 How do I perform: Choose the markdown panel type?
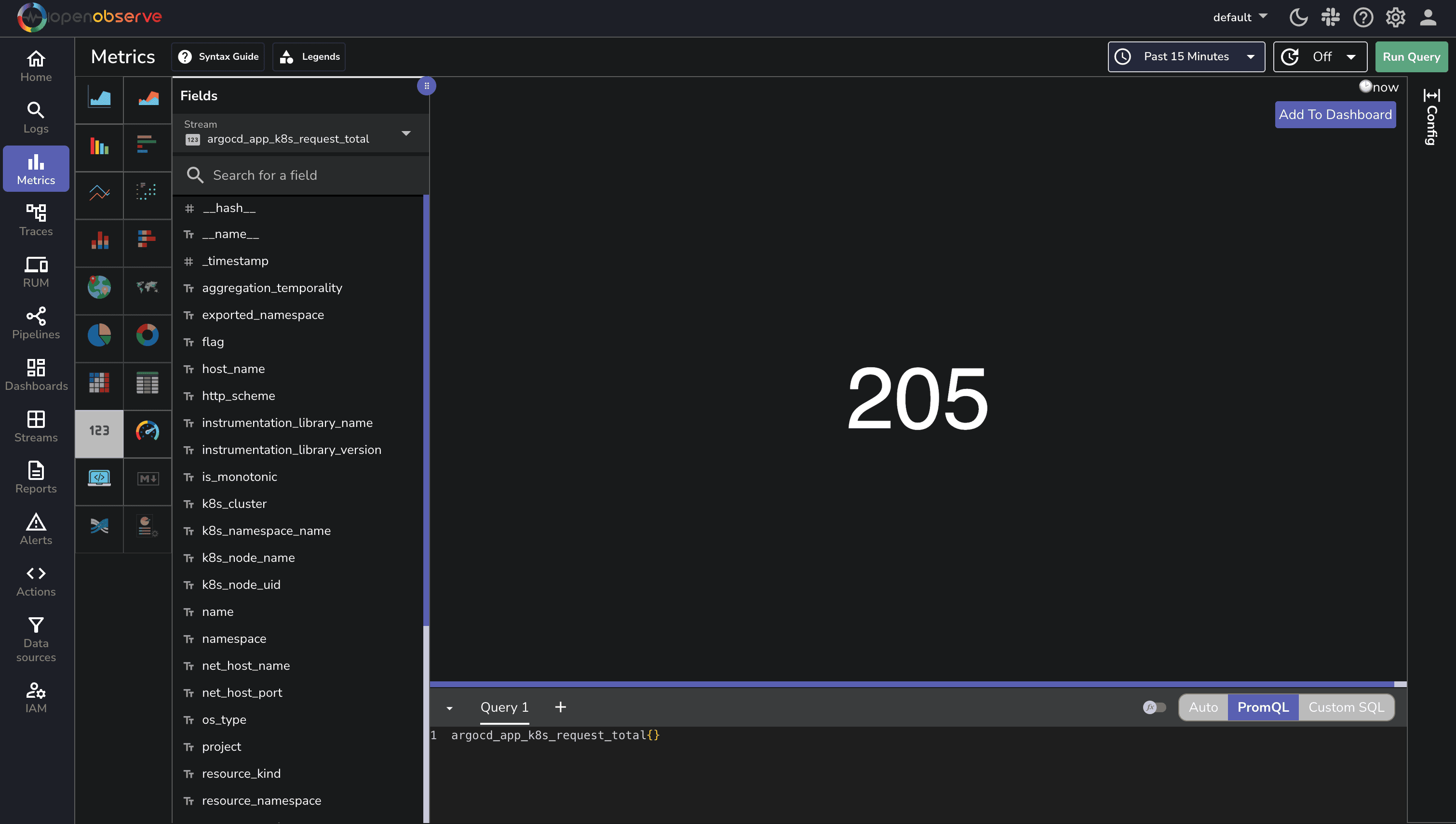pyautogui.click(x=147, y=481)
